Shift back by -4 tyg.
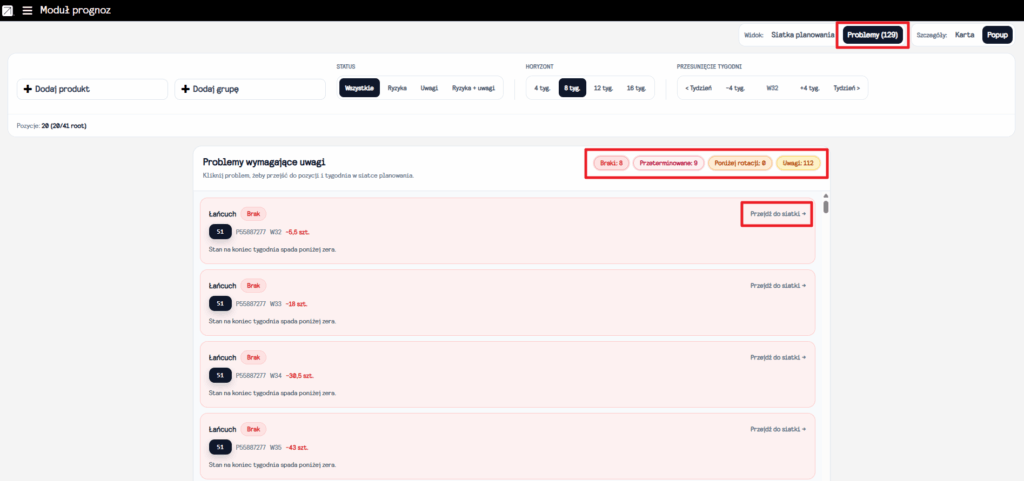1024x481 pixels. (735, 88)
